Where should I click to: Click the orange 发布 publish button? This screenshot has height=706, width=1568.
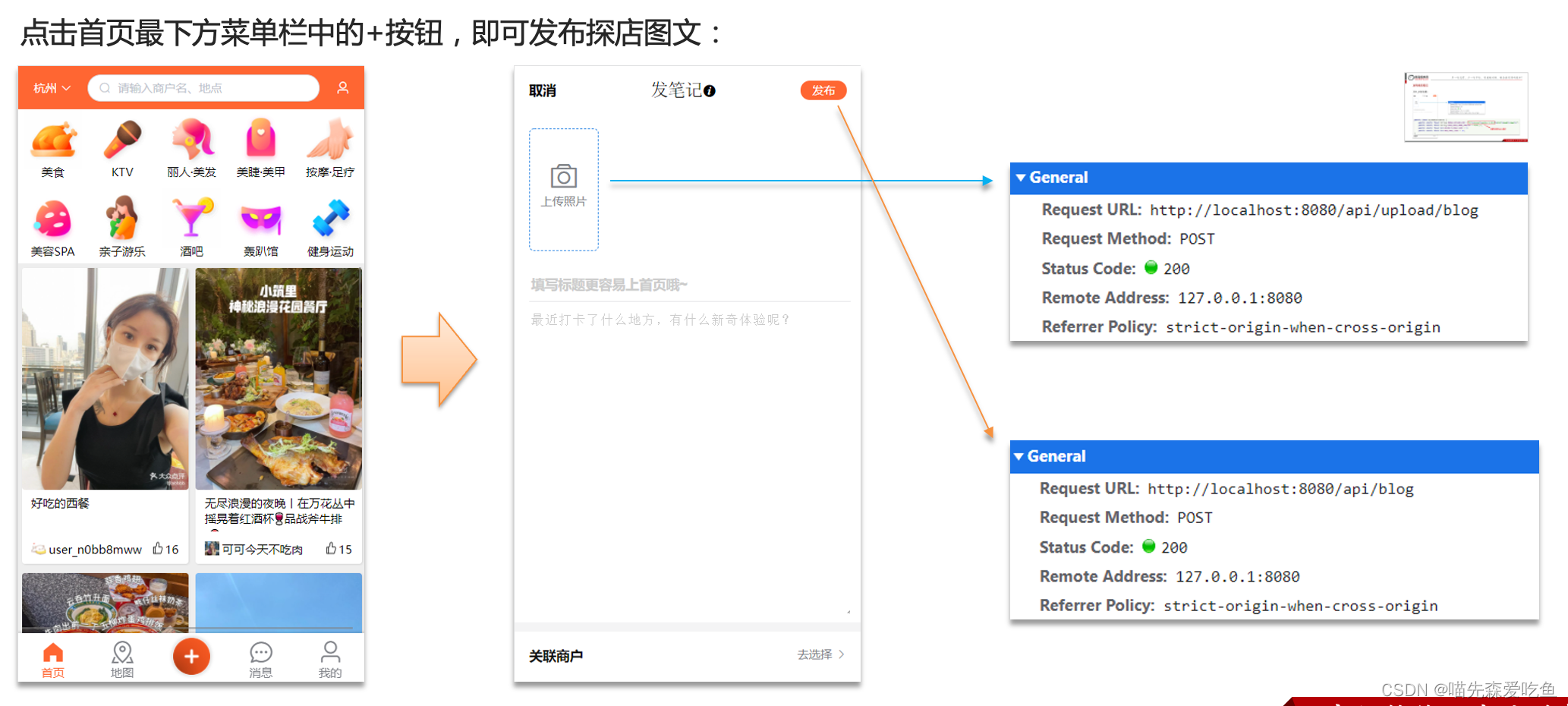click(823, 90)
